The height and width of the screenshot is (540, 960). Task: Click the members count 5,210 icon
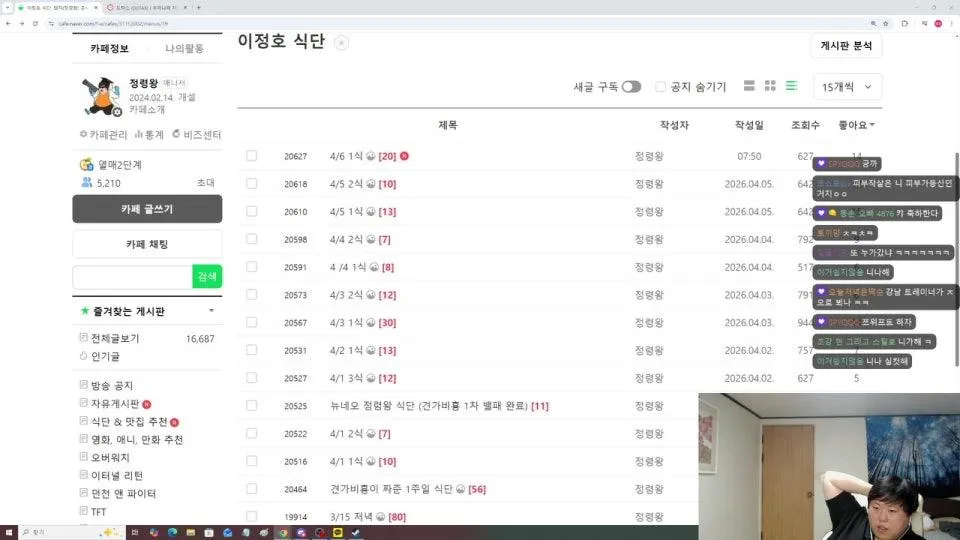click(86, 182)
